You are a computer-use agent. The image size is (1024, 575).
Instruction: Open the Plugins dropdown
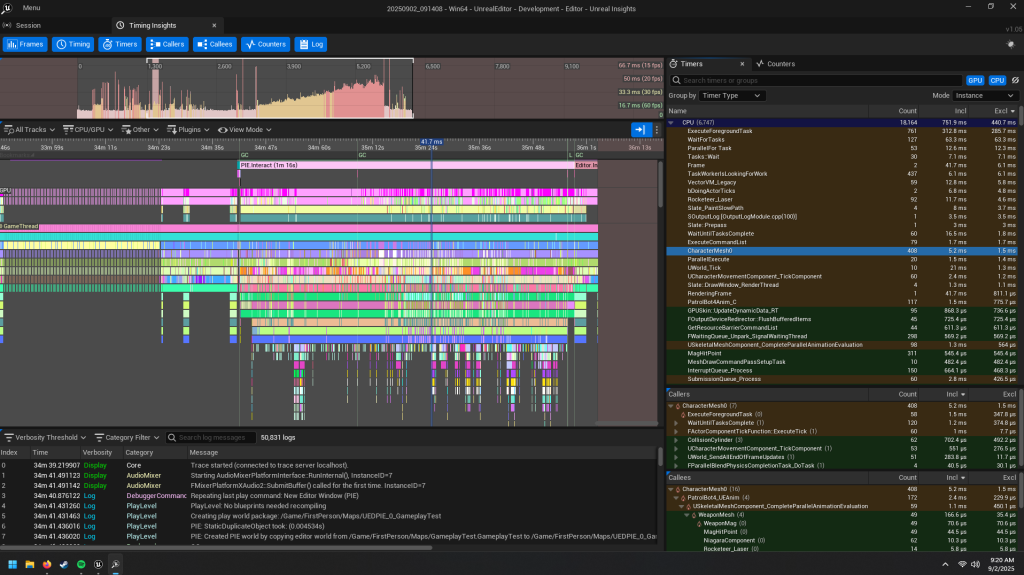pyautogui.click(x=188, y=129)
